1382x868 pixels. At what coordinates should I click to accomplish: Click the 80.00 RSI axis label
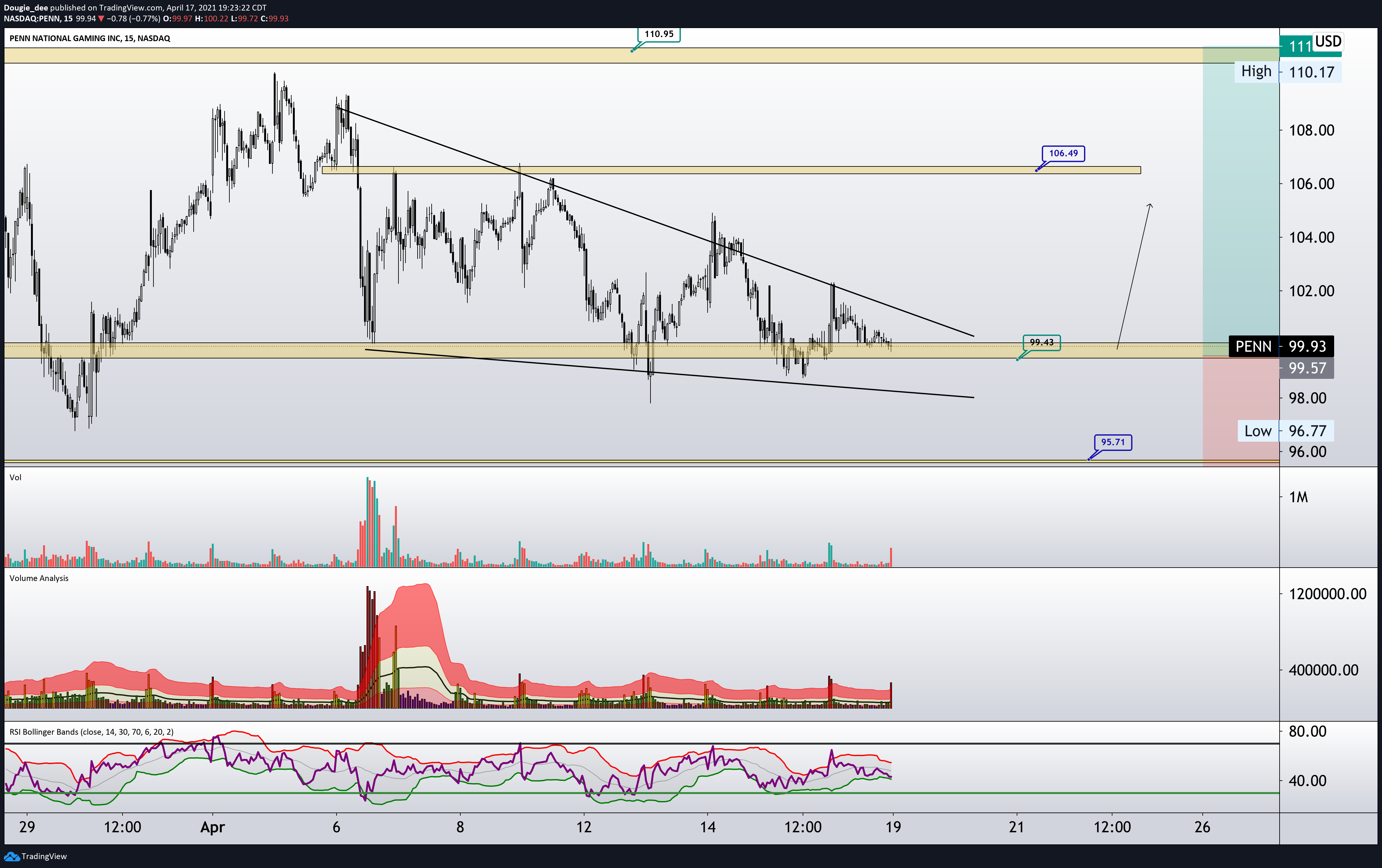(1307, 732)
